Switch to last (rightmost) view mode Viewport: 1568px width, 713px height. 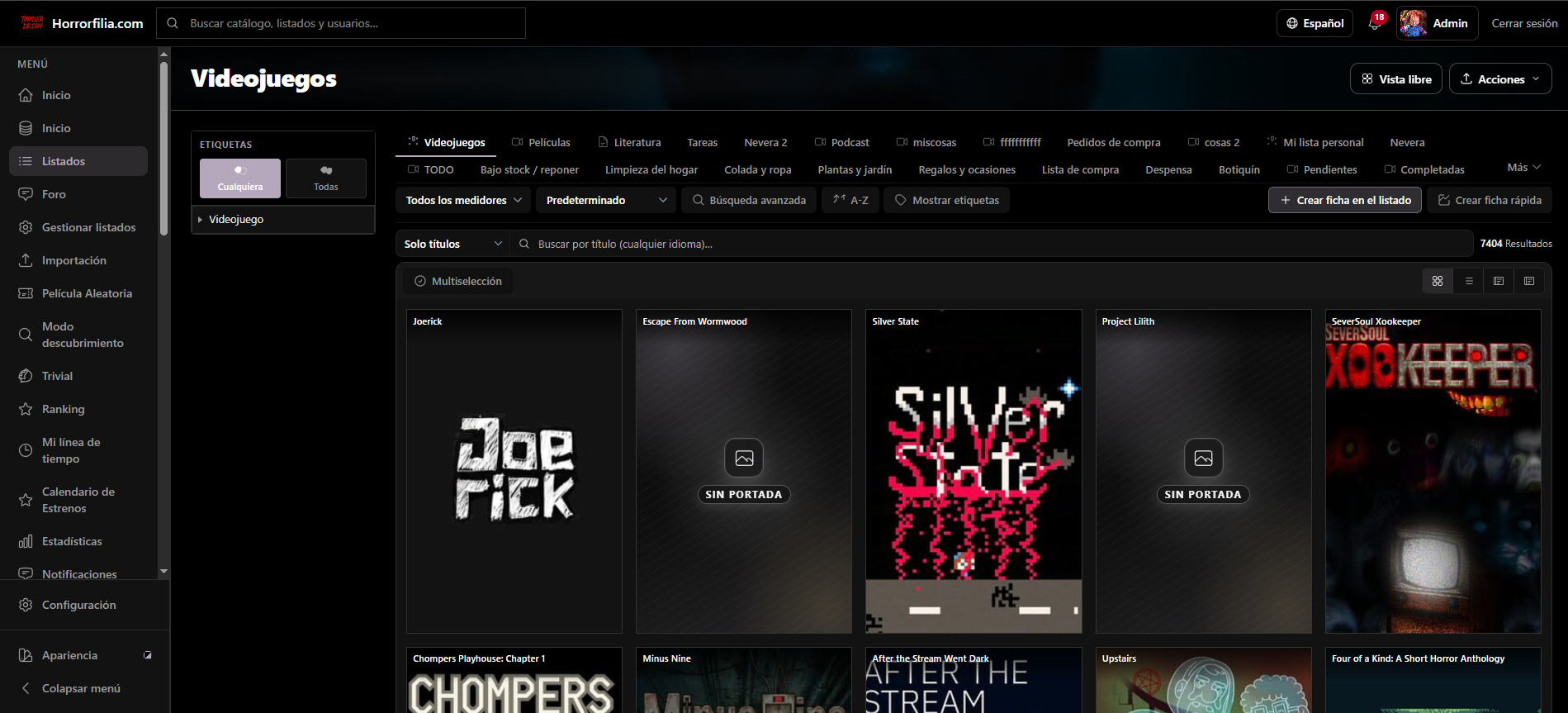click(x=1529, y=281)
